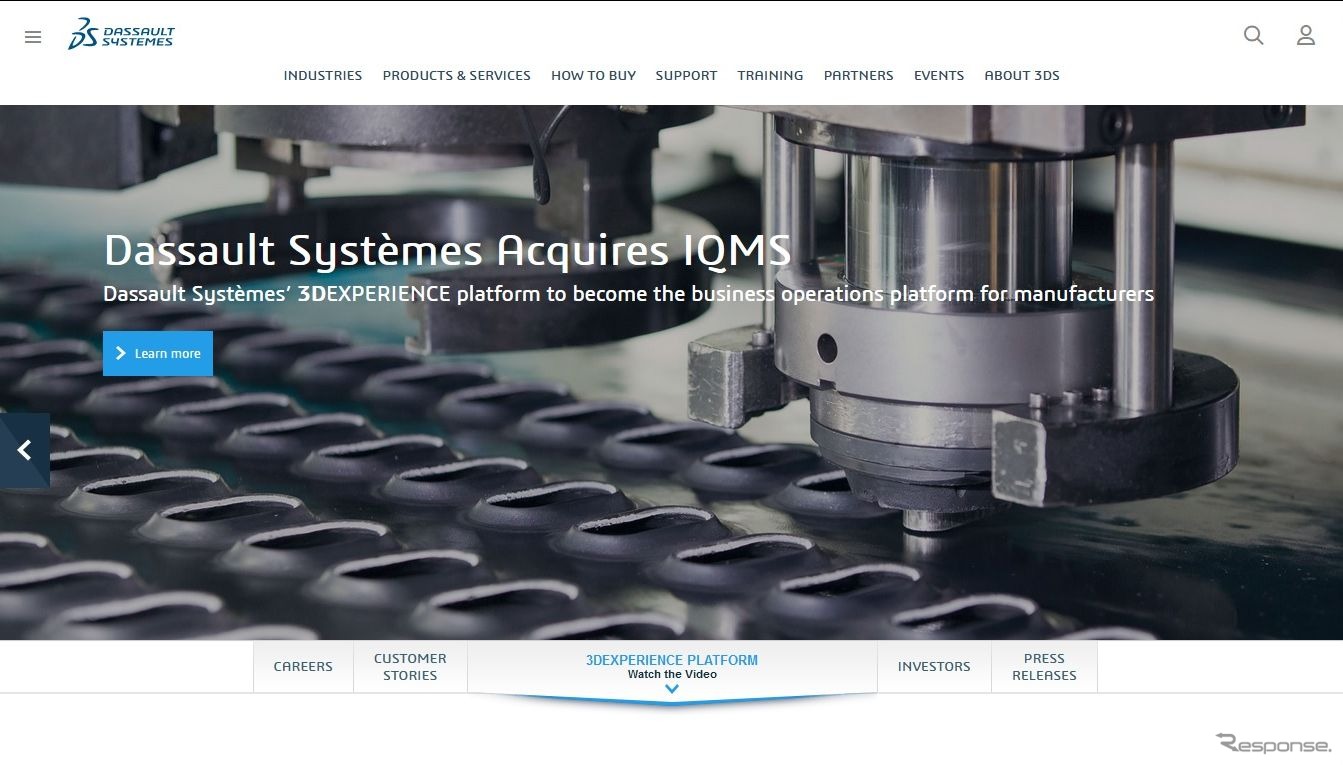Open the search magnifier icon
The image size is (1343, 765).
click(x=1253, y=36)
